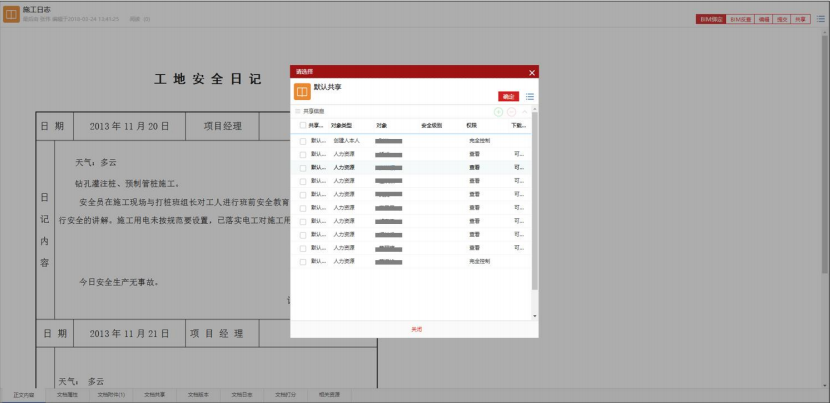The image size is (831, 403).
Task: Click the 施工日志 title text
Action: [x=37, y=10]
